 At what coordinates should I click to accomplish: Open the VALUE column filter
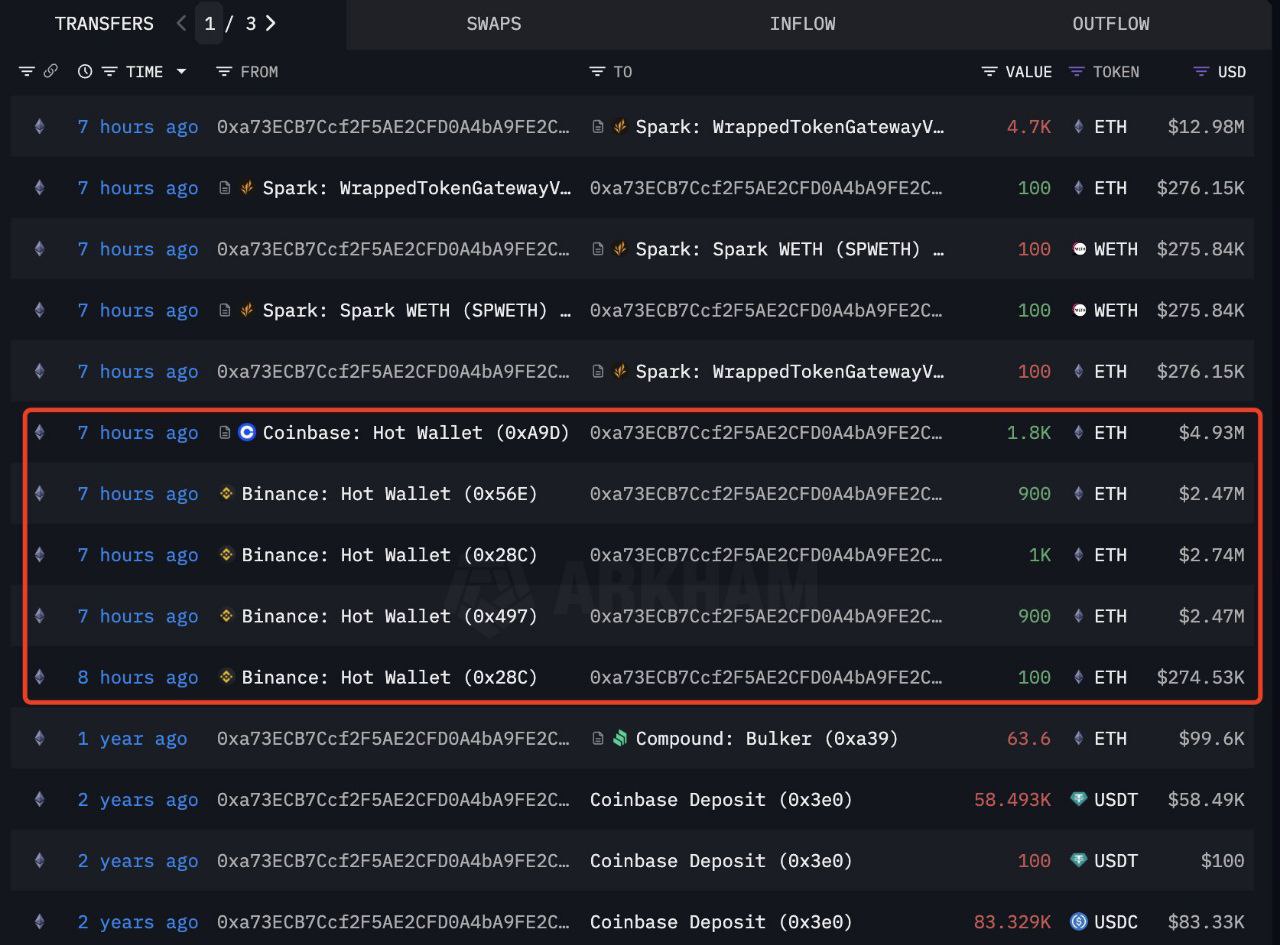989,72
